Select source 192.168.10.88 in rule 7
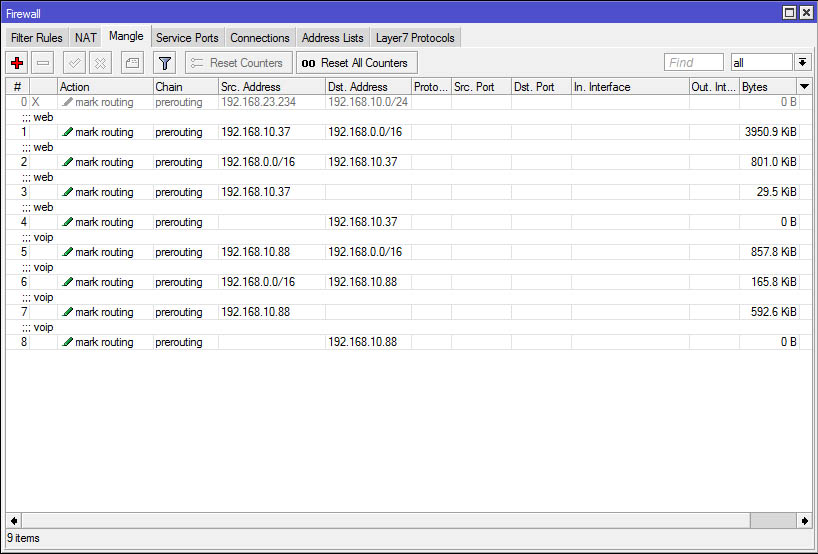 coord(255,312)
